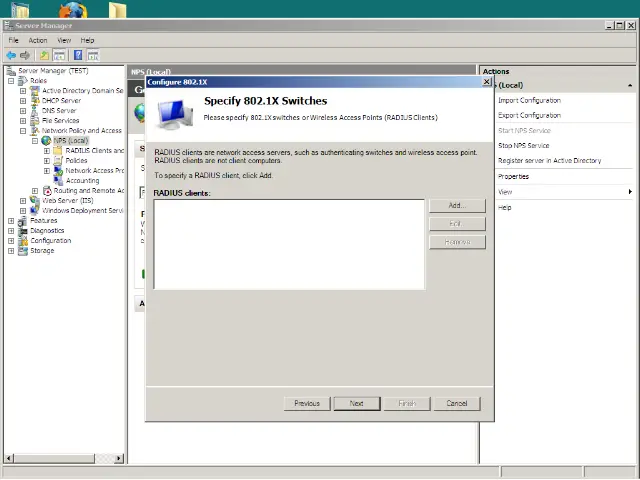The height and width of the screenshot is (480, 640).
Task: Select the Accounting tree item text
Action: tap(82, 181)
